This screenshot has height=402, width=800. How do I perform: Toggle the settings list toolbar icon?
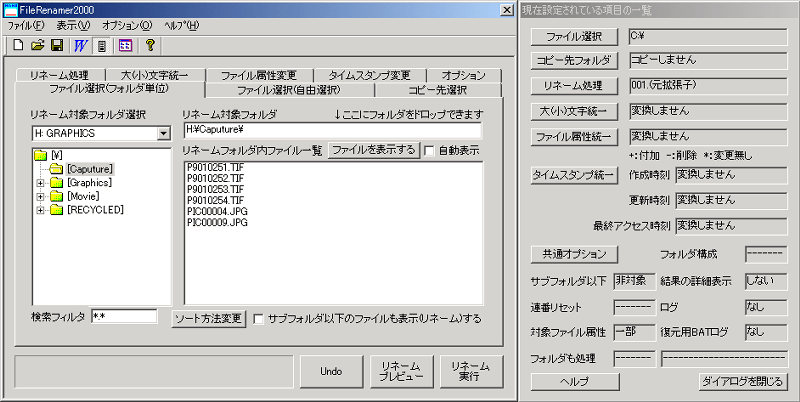coord(102,45)
